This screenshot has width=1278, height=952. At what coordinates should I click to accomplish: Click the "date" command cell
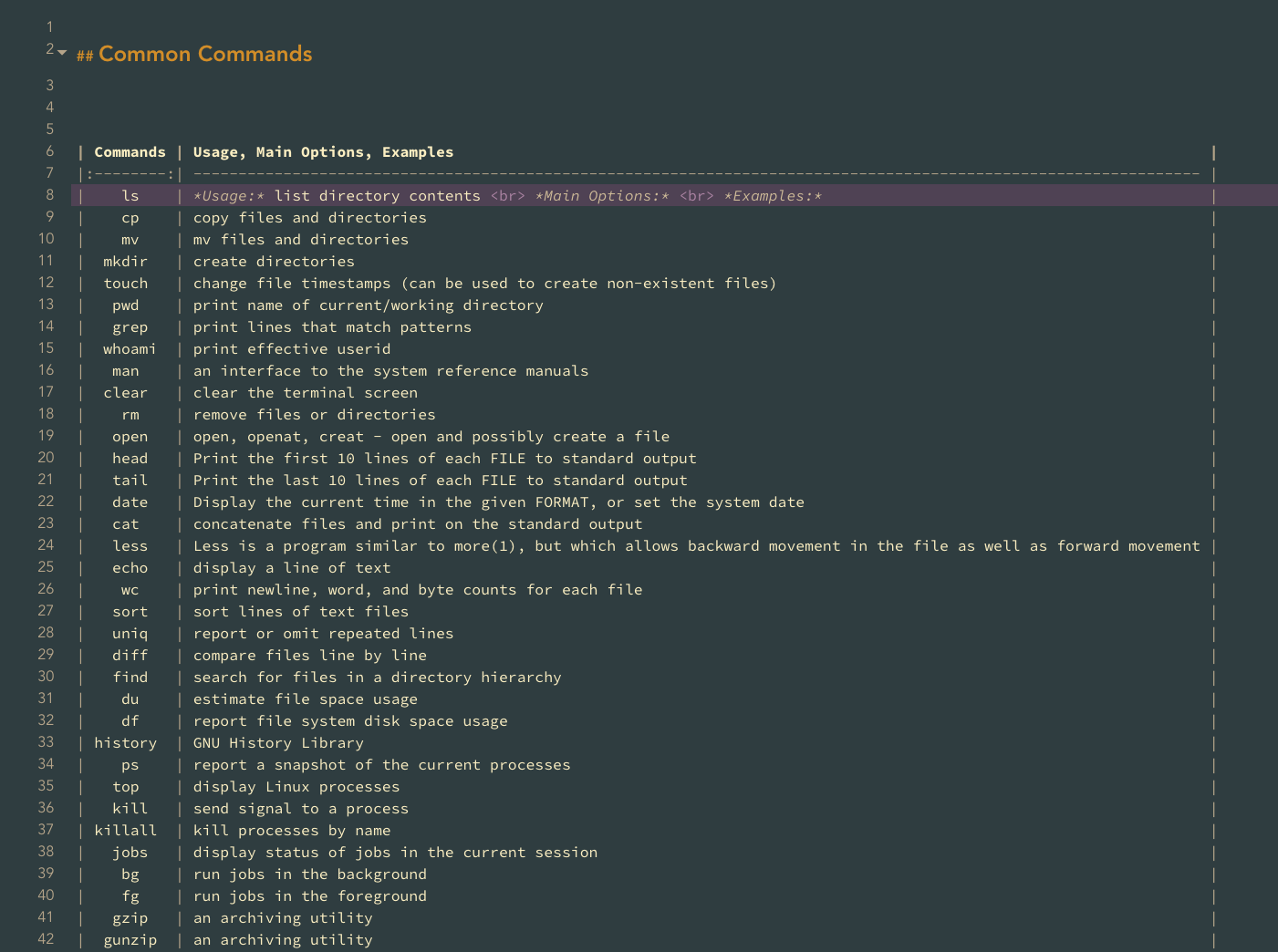click(130, 502)
